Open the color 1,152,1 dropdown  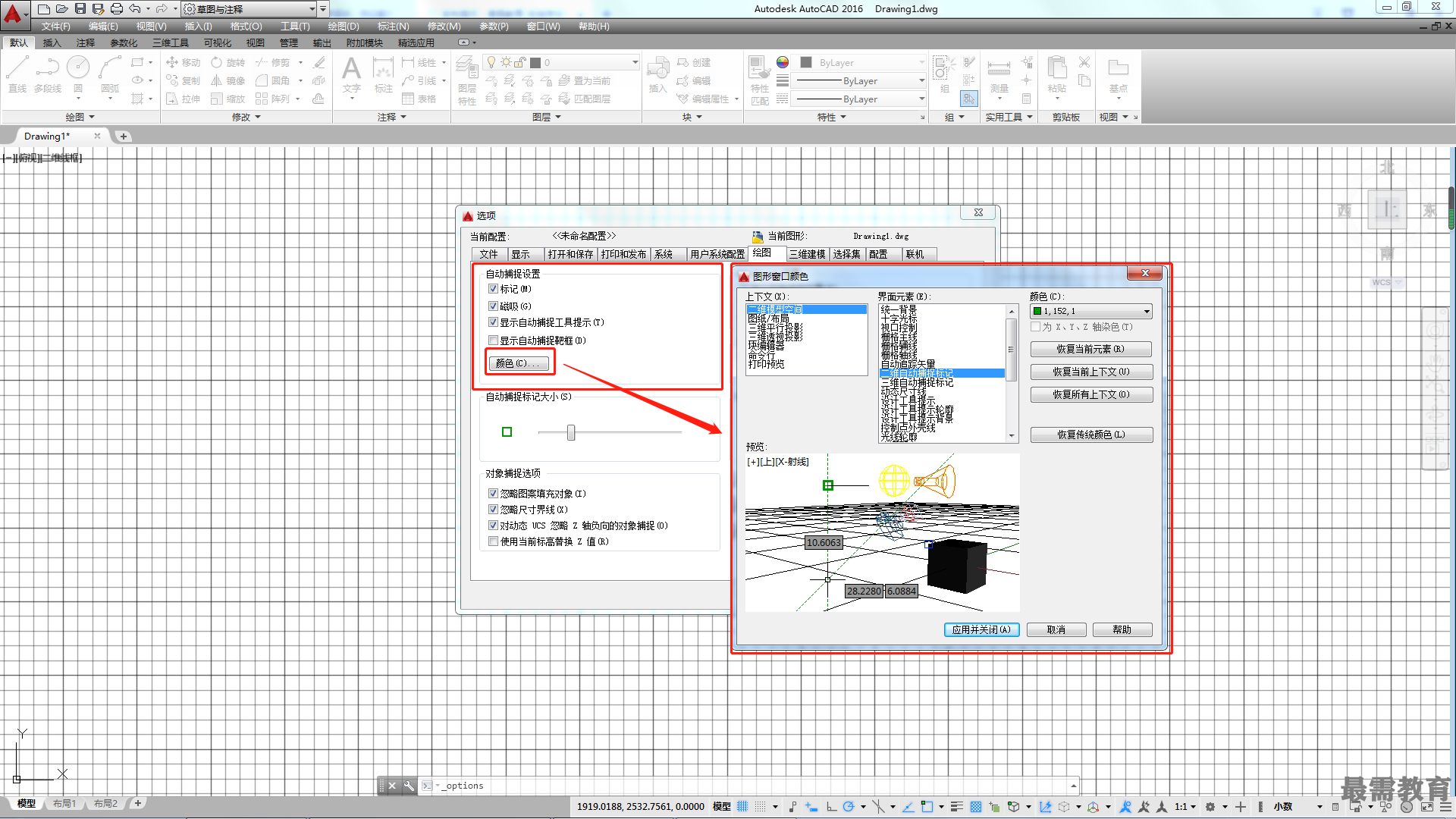click(x=1091, y=311)
